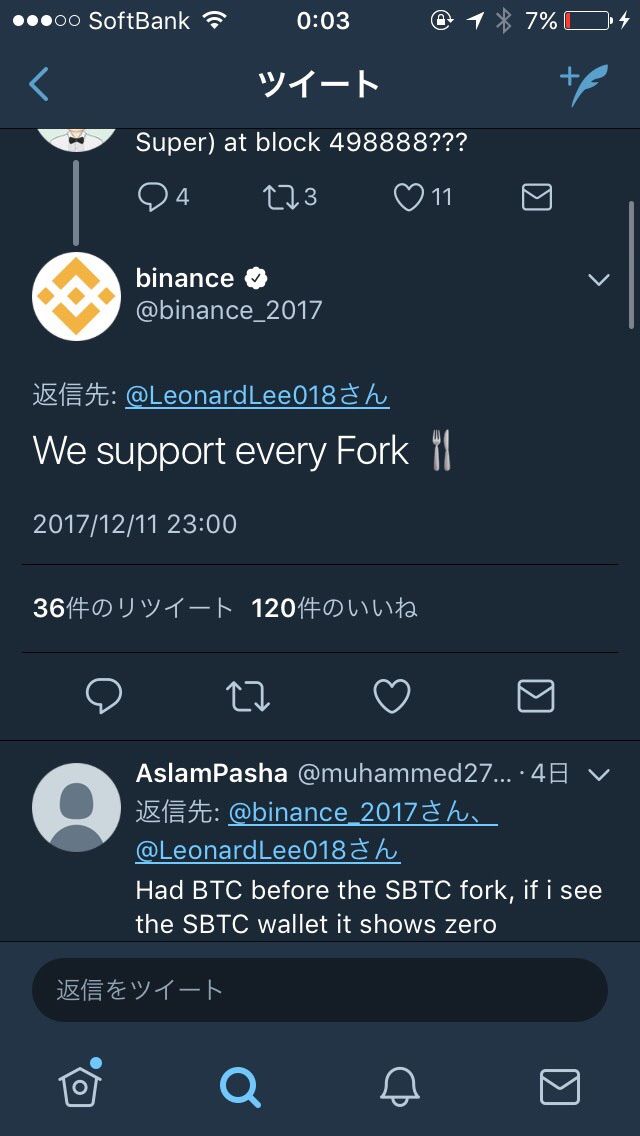Expand options chevron on binance tweet
Viewport: 640px width, 1136px height.
coord(599,280)
